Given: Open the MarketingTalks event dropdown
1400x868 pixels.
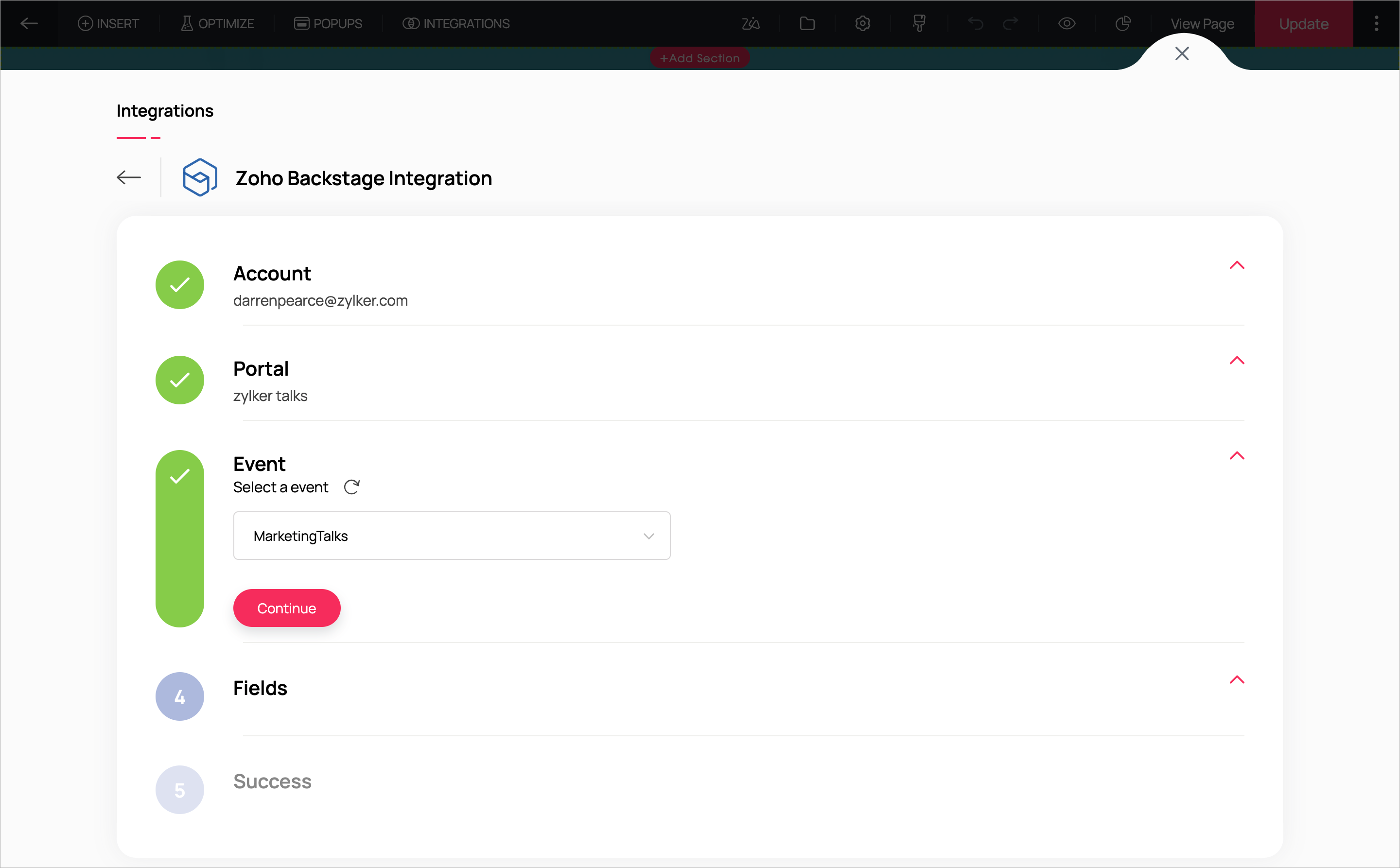Looking at the screenshot, I should tap(451, 536).
